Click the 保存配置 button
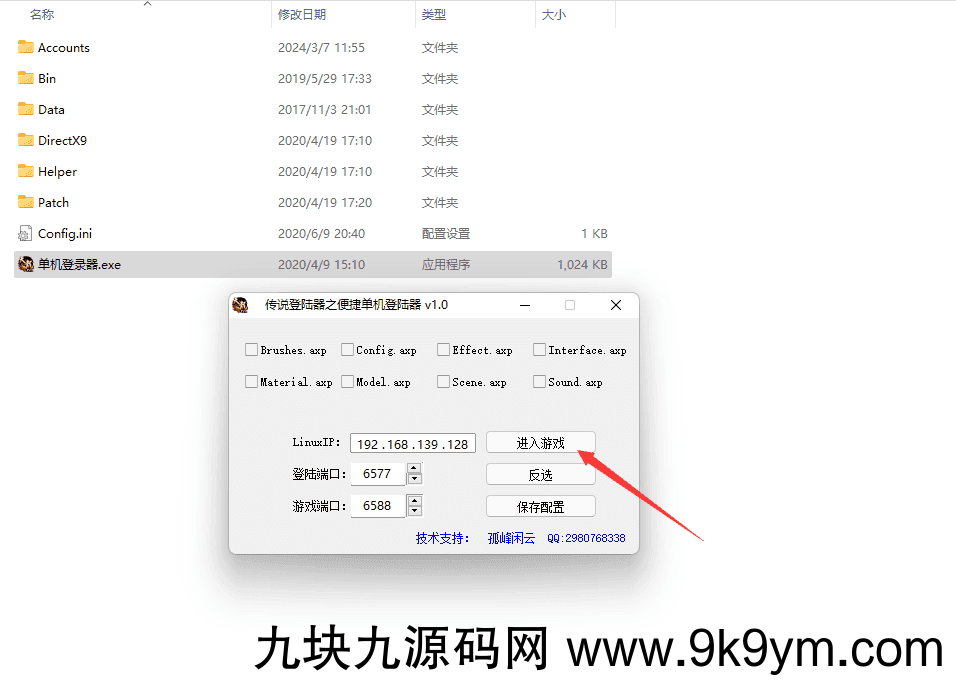This screenshot has height=686, width=956. (x=540, y=506)
